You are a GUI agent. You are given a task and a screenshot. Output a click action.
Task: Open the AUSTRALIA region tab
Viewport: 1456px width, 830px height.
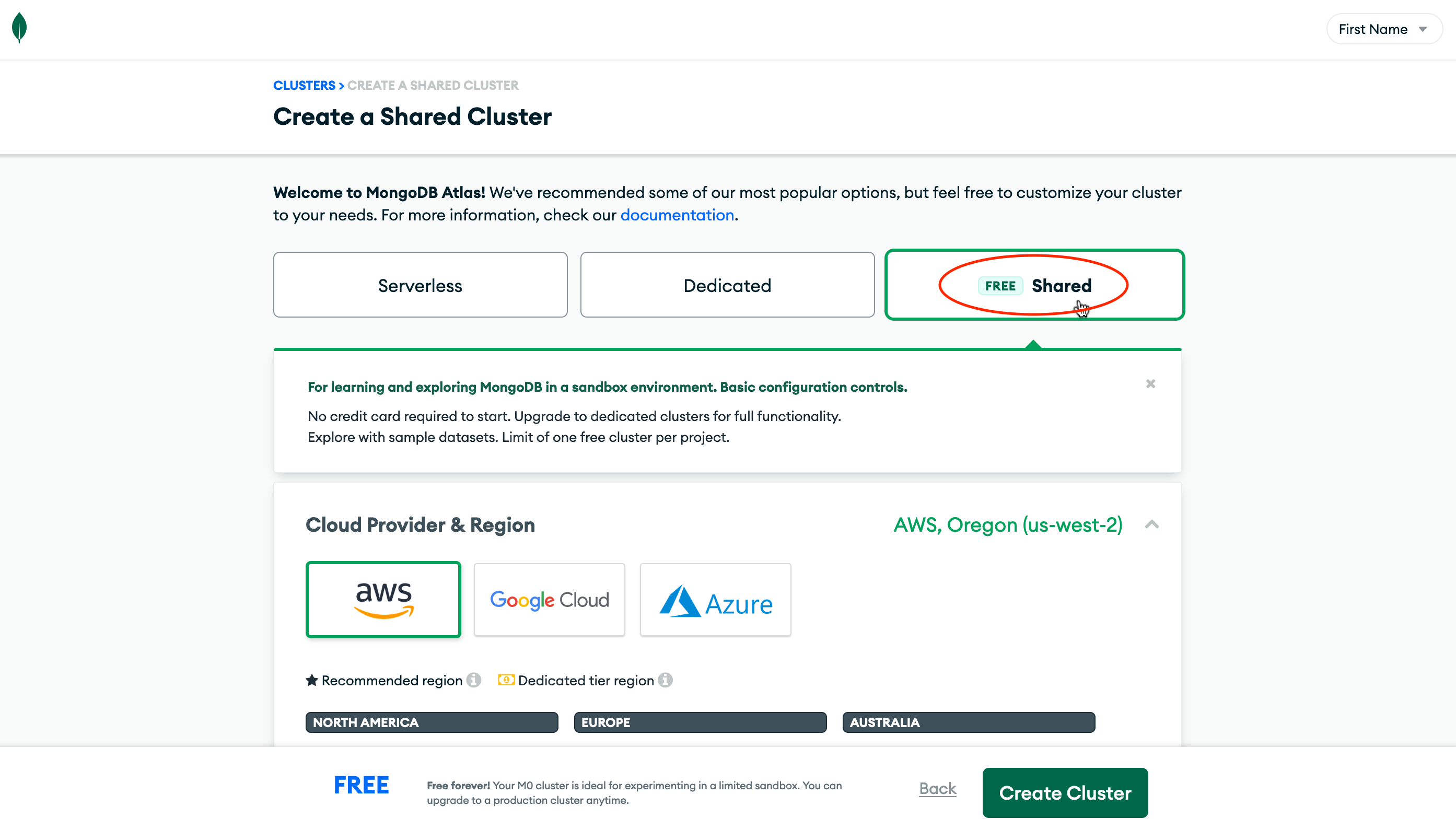(968, 722)
